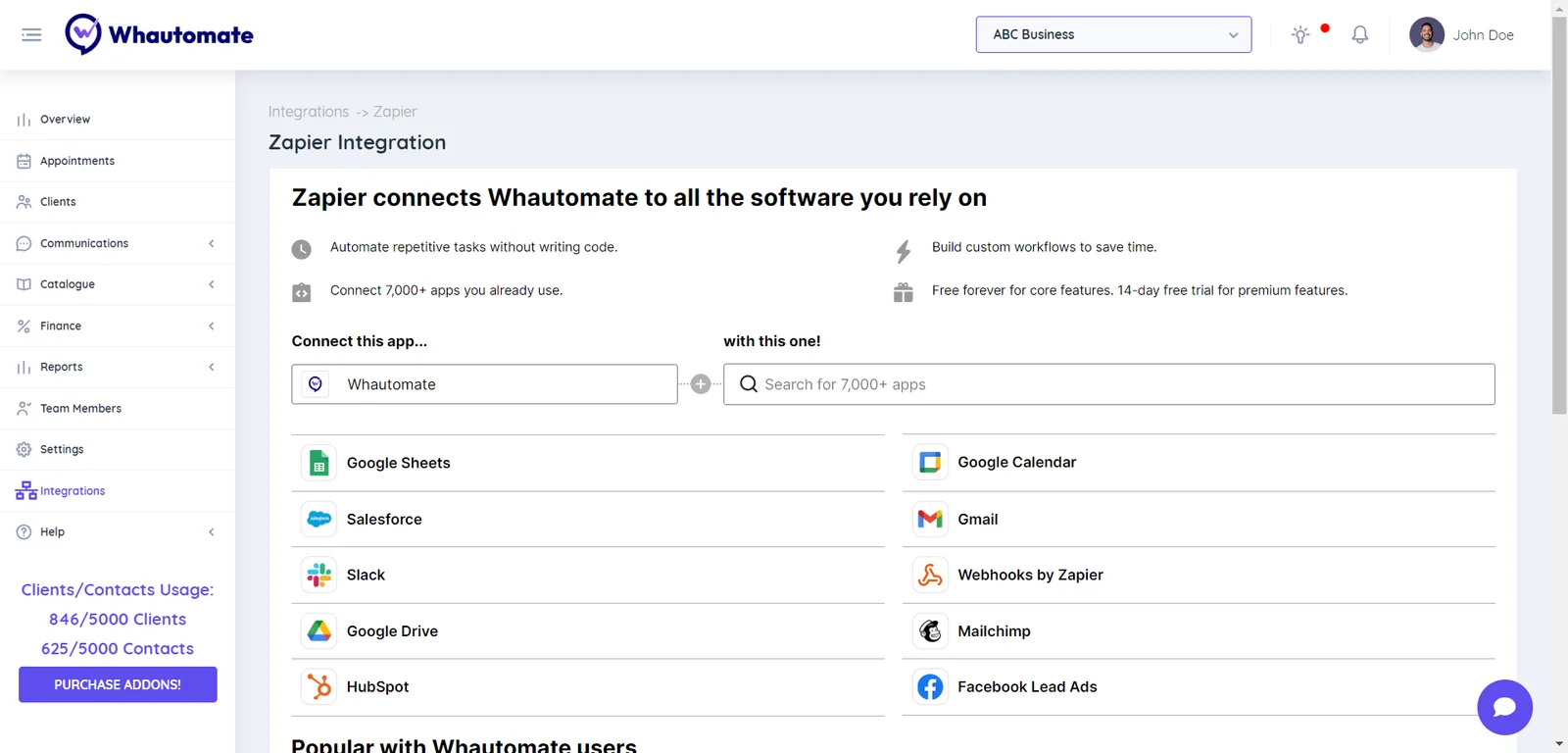Click the PURCHASE ADDONS! button
This screenshot has width=1568, height=753.
(118, 684)
